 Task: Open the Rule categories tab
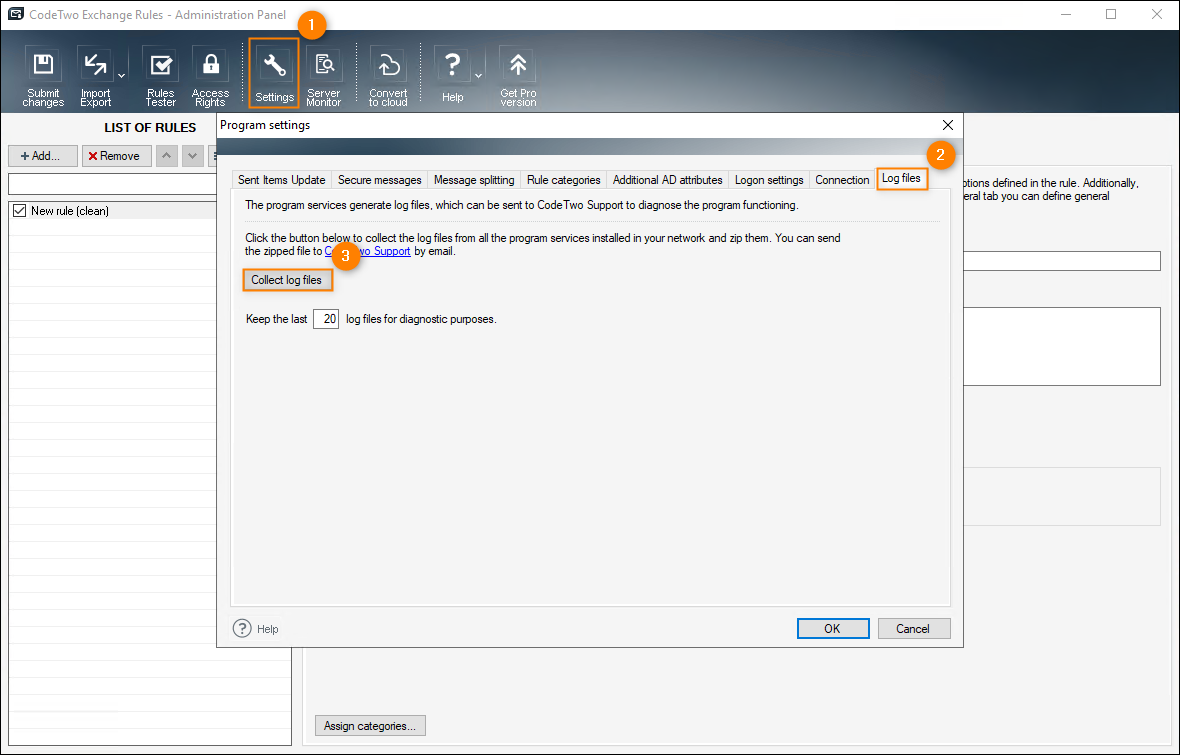[564, 180]
